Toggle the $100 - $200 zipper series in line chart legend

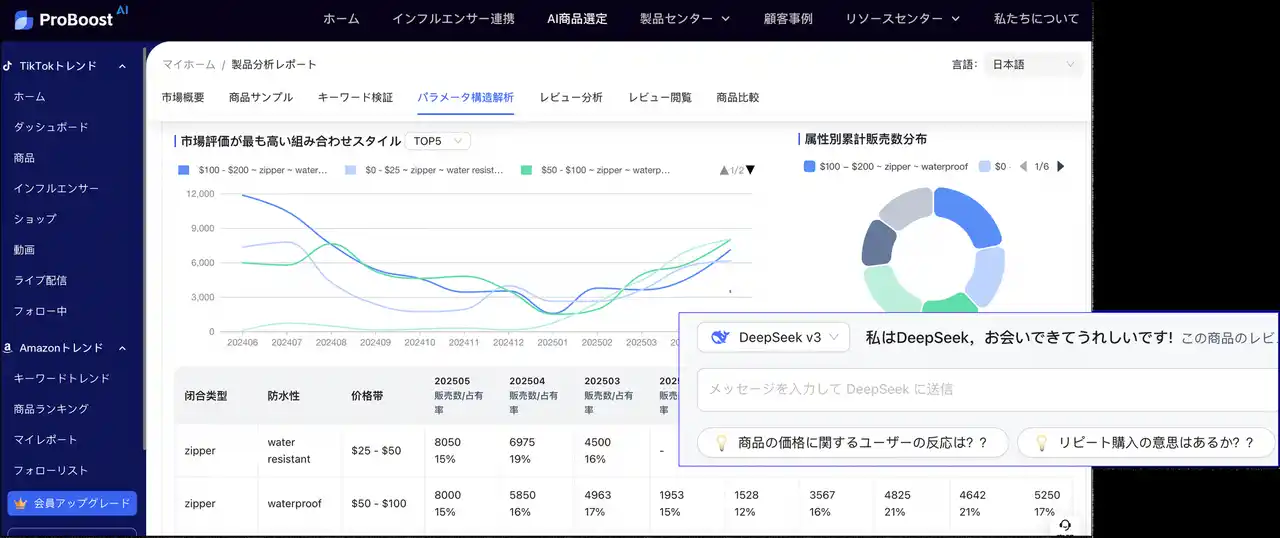pyautogui.click(x=253, y=170)
